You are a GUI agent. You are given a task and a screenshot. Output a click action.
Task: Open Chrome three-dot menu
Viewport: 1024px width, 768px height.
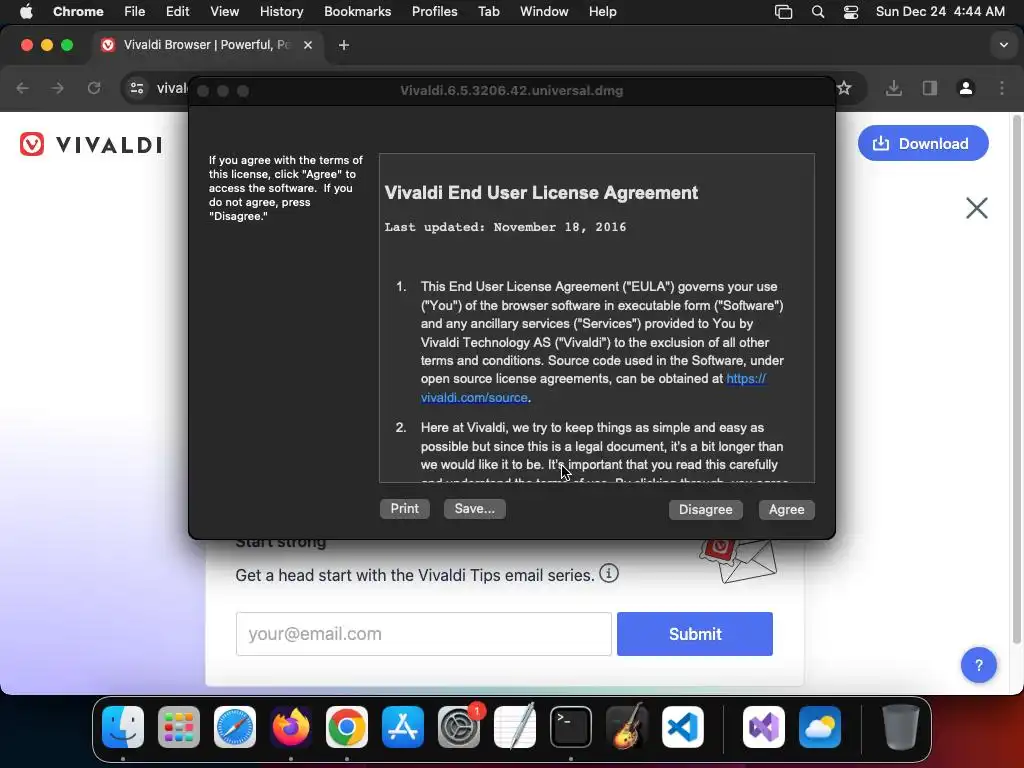click(1002, 88)
